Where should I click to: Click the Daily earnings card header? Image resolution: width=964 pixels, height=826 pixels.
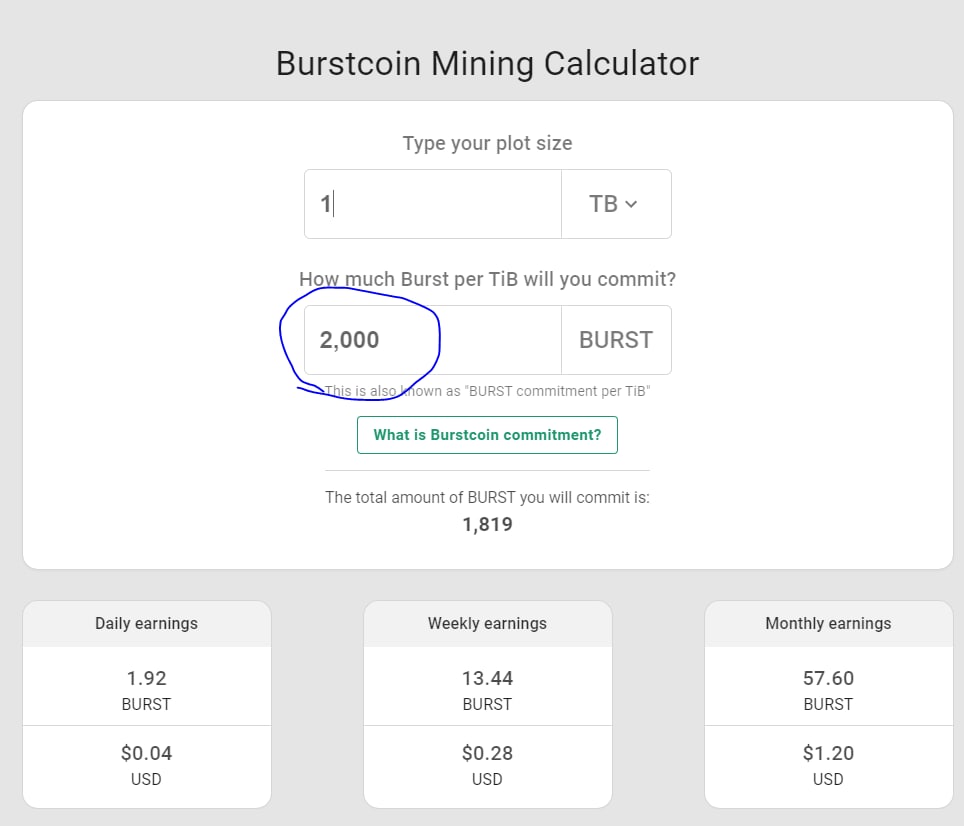[x=146, y=623]
